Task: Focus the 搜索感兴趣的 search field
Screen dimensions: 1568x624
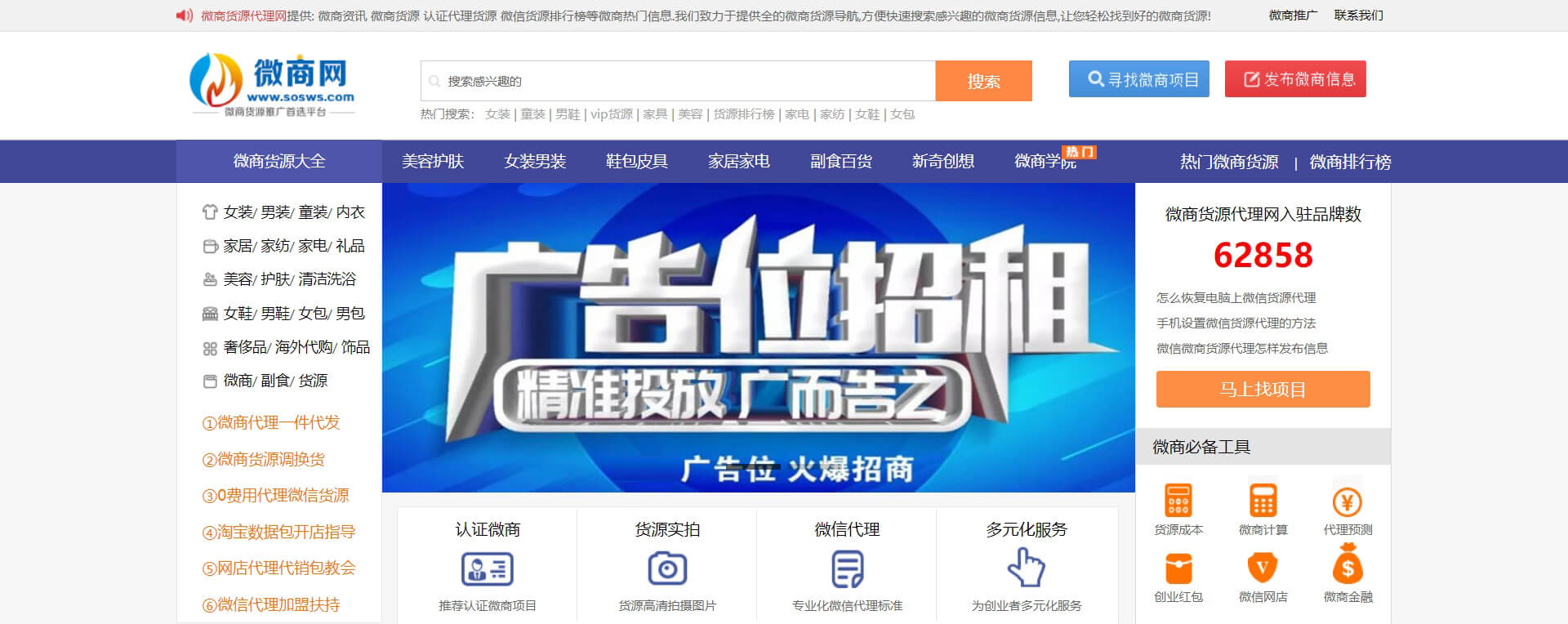Action: pos(678,81)
